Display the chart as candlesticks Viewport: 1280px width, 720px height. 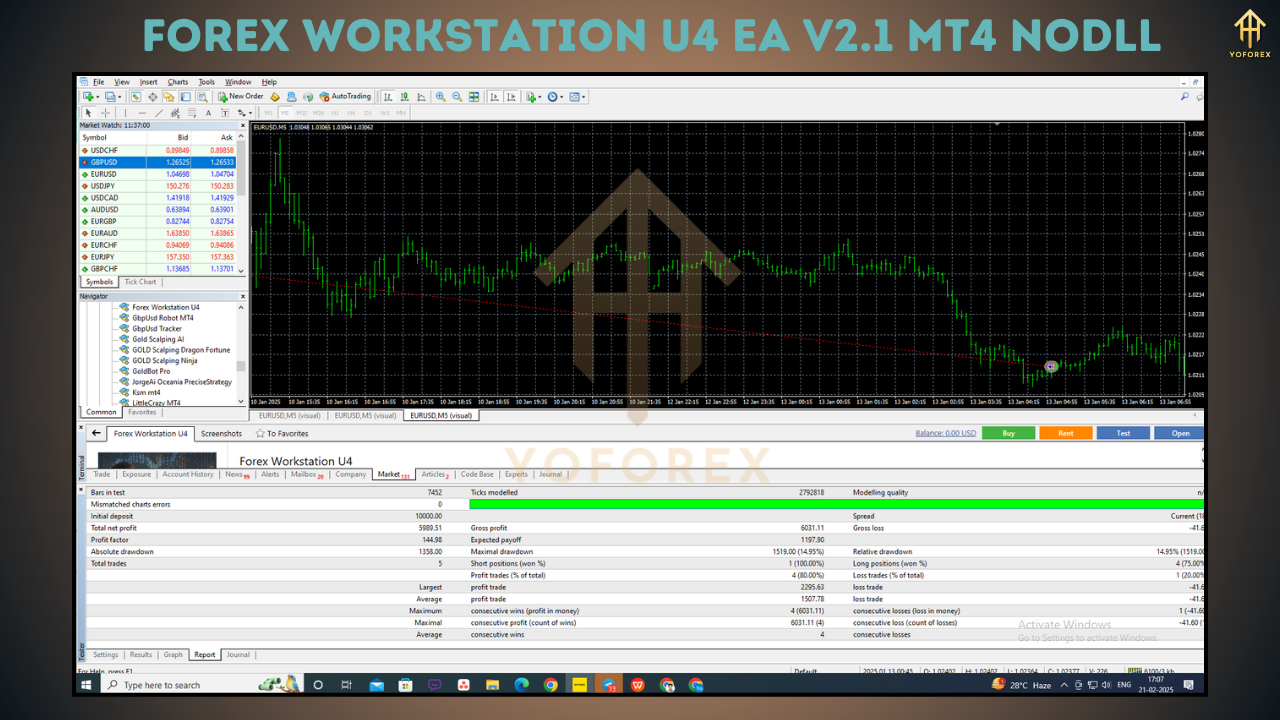click(x=404, y=96)
